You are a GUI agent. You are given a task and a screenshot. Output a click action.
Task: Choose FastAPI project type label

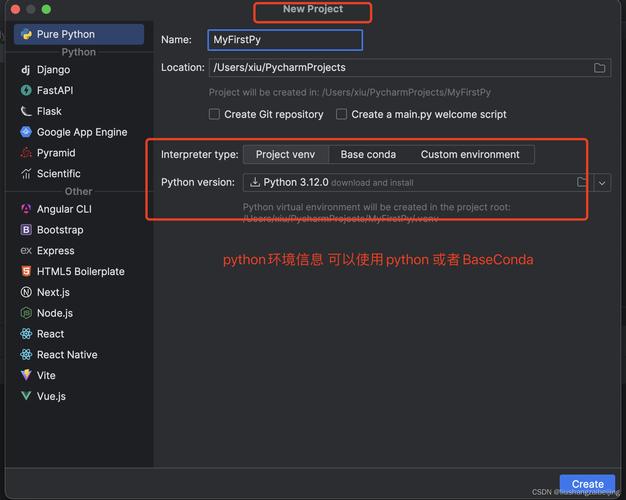pyautogui.click(x=55, y=91)
